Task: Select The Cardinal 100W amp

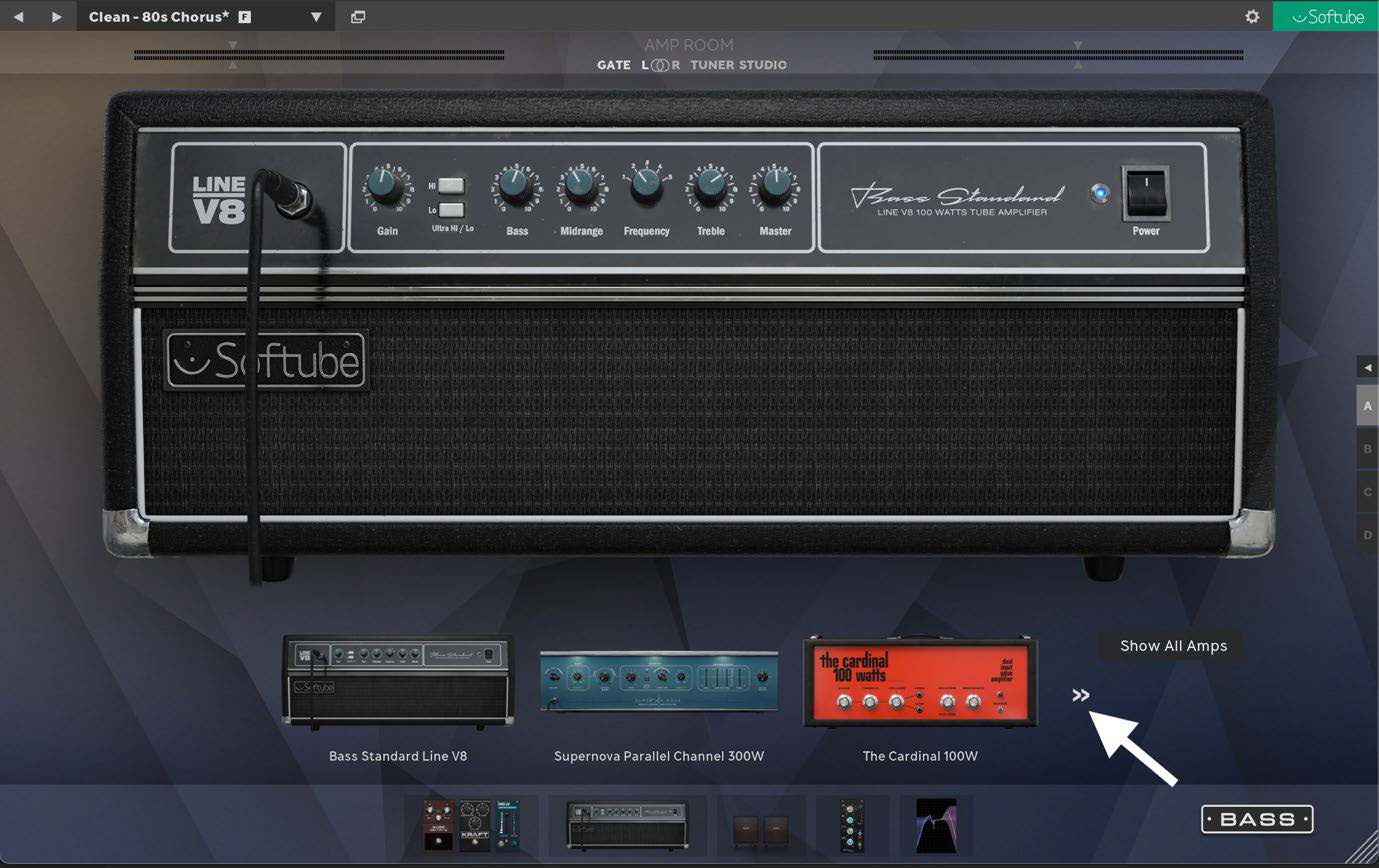Action: (919, 683)
